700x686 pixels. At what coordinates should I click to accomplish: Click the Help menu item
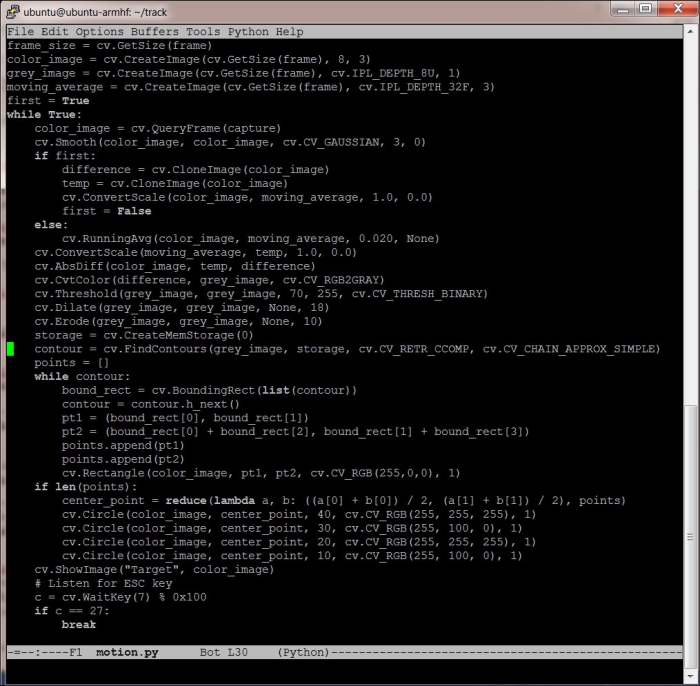(x=289, y=32)
